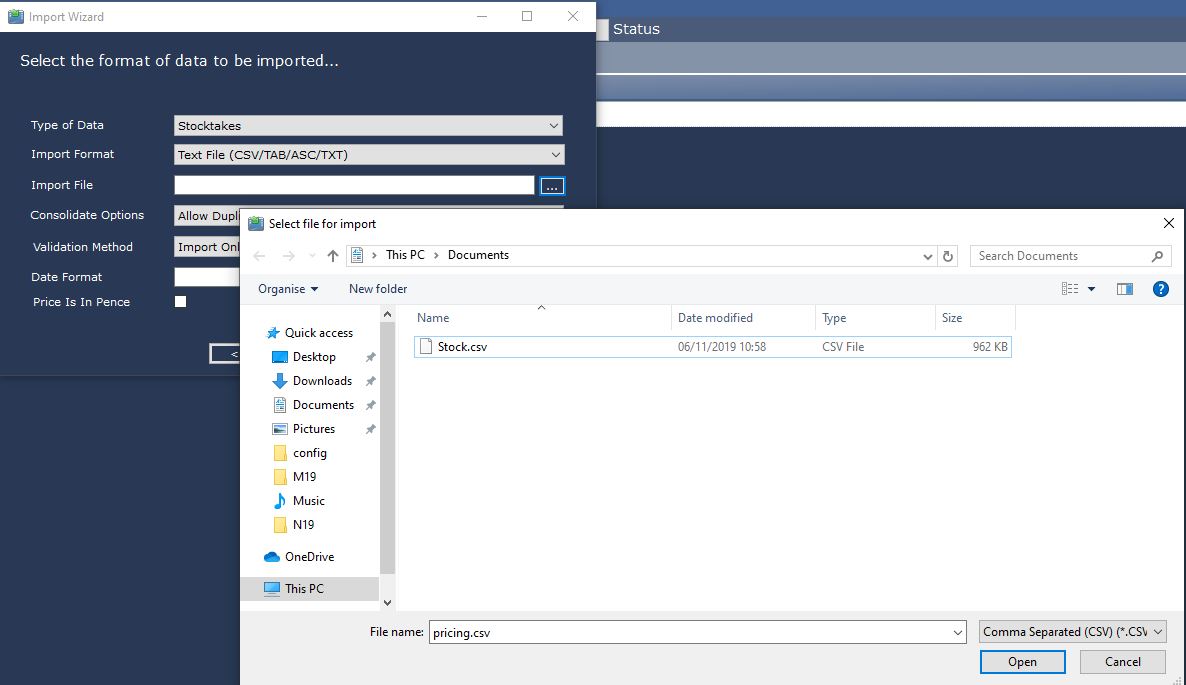The image size is (1186, 685).
Task: Click the Desktop icon in sidebar
Action: pos(280,357)
